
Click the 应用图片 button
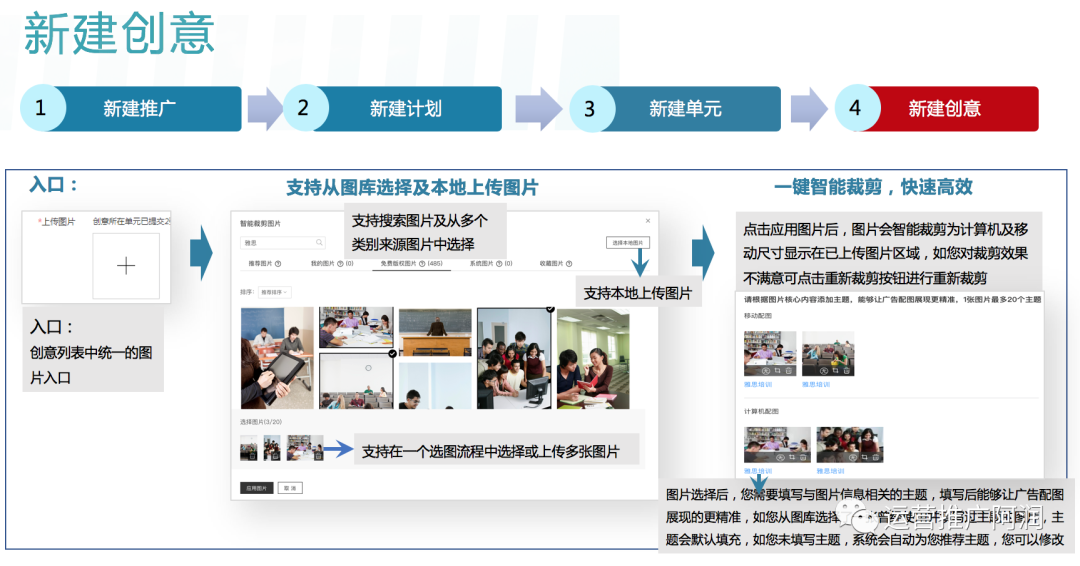[x=256, y=488]
